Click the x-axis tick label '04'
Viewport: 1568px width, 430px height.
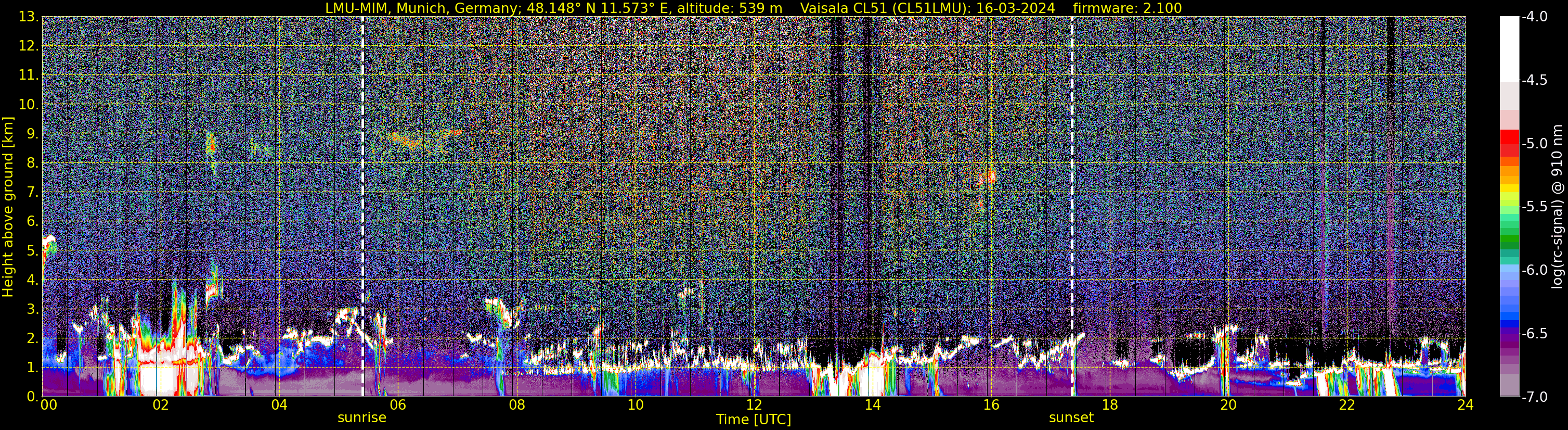tap(279, 405)
